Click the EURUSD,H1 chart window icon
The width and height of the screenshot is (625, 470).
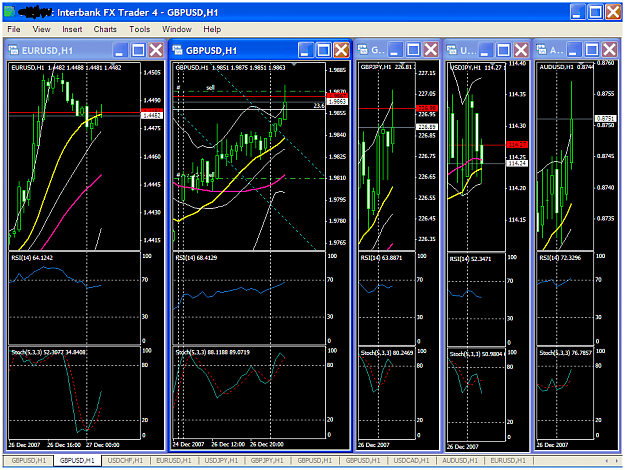click(x=14, y=50)
